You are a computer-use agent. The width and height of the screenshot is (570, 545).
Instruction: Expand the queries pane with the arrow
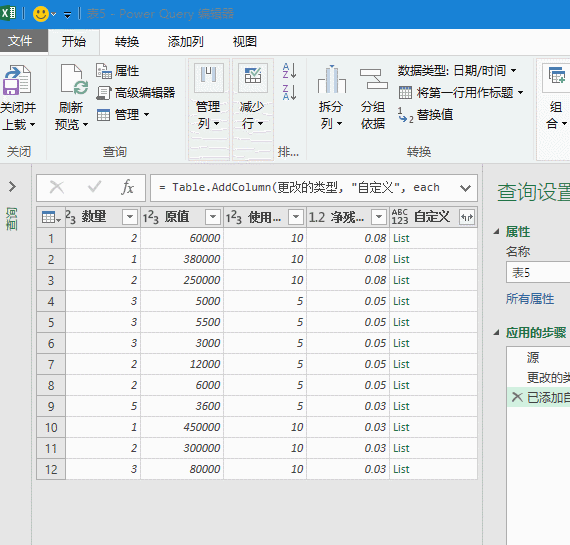pos(12,187)
